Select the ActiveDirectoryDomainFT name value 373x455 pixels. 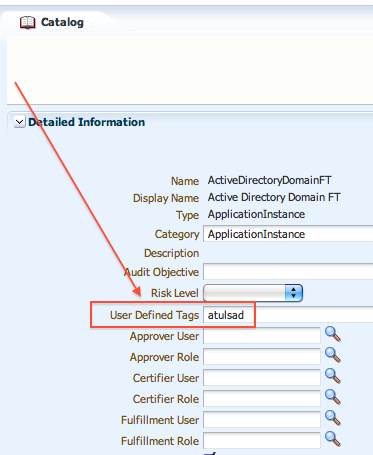(269, 180)
